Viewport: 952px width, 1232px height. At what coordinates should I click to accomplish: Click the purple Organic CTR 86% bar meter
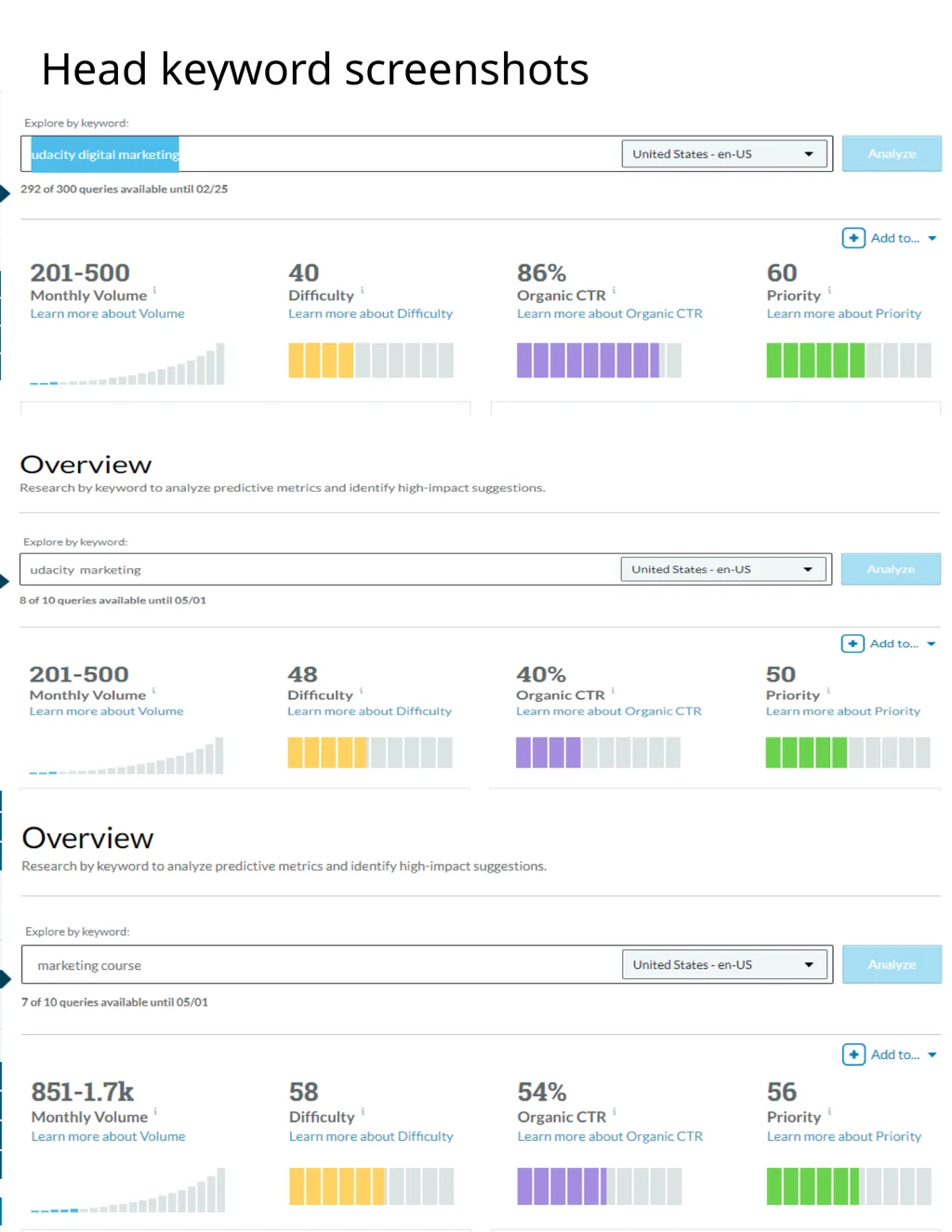599,361
